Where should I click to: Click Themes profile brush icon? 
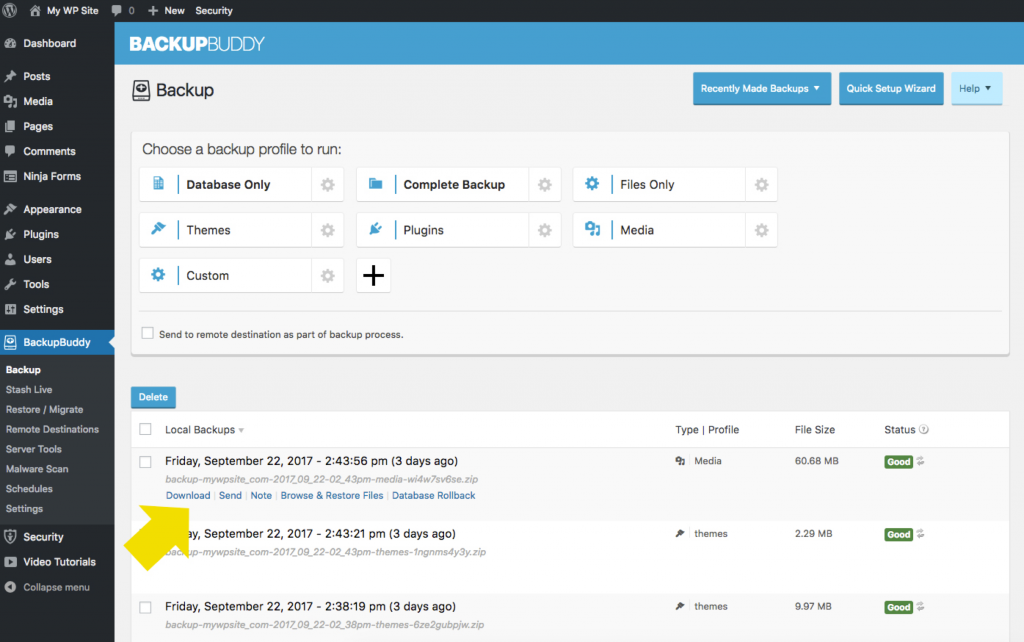click(x=159, y=229)
